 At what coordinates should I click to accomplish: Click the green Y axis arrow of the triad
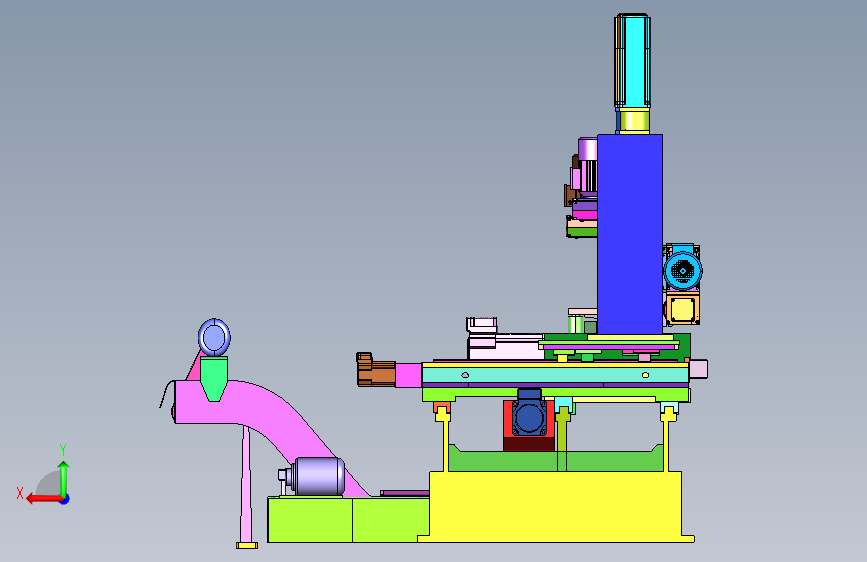64,478
